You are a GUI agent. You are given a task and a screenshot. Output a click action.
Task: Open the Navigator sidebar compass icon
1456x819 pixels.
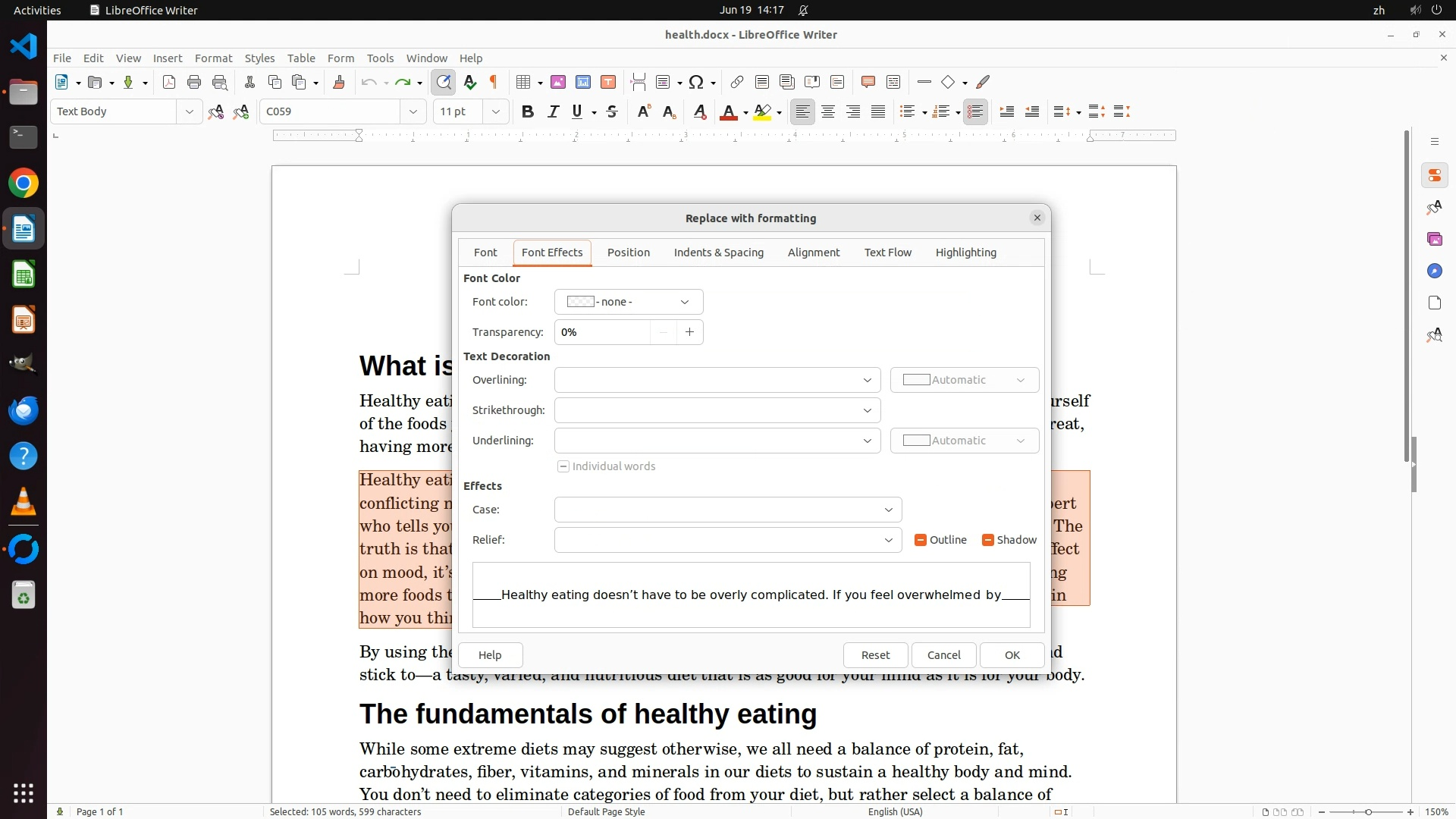pyautogui.click(x=1434, y=271)
